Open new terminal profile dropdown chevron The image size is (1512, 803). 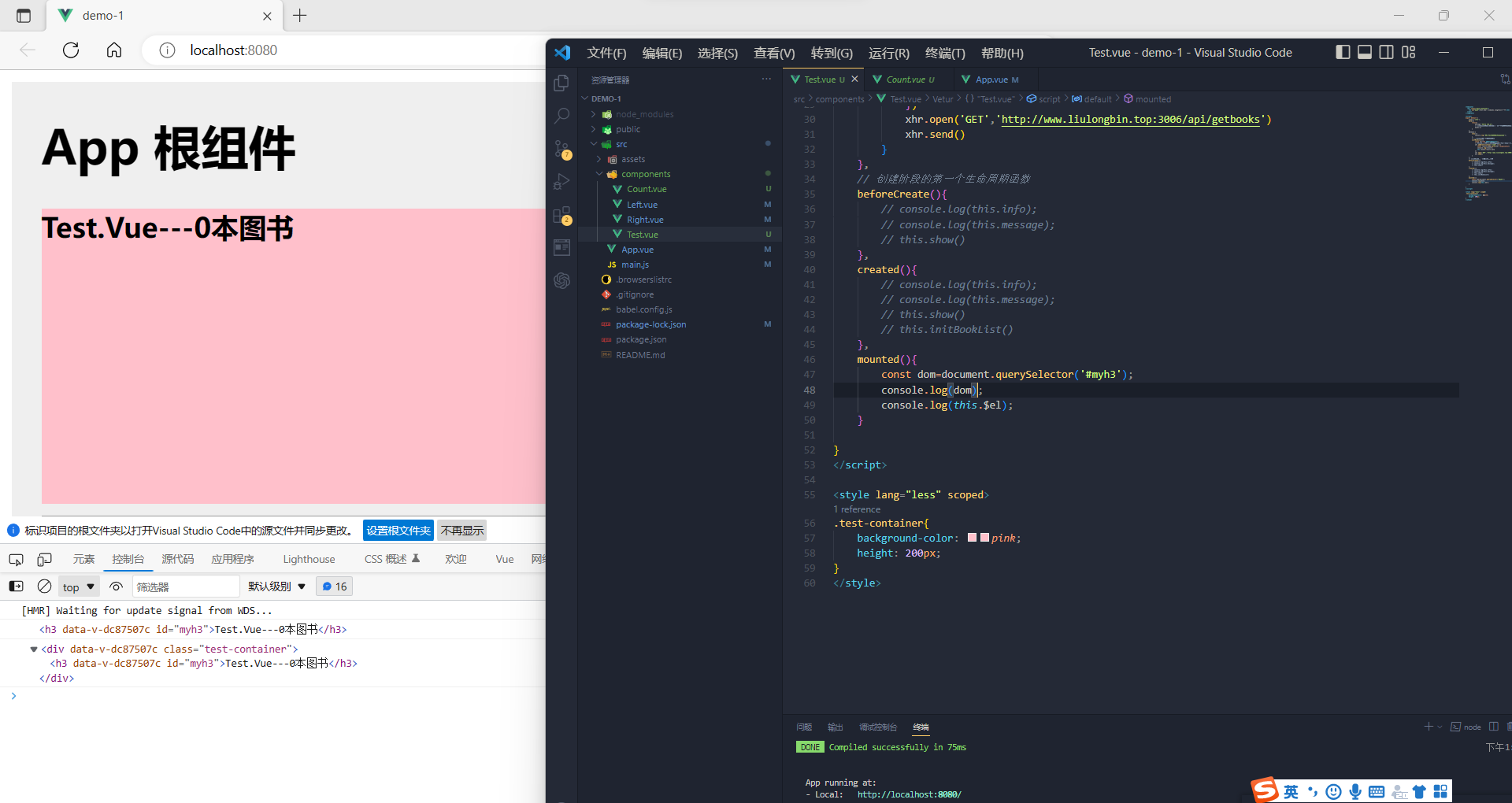(x=1440, y=727)
